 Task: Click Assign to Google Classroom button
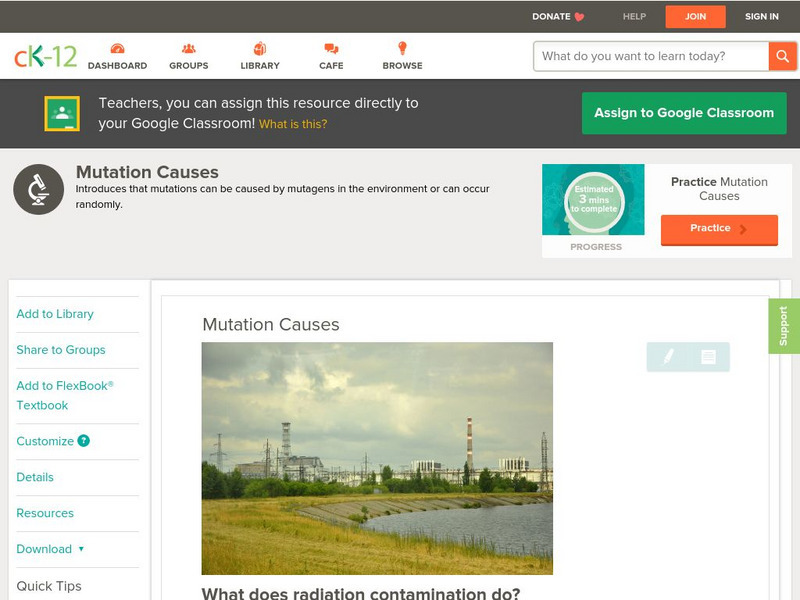point(684,113)
